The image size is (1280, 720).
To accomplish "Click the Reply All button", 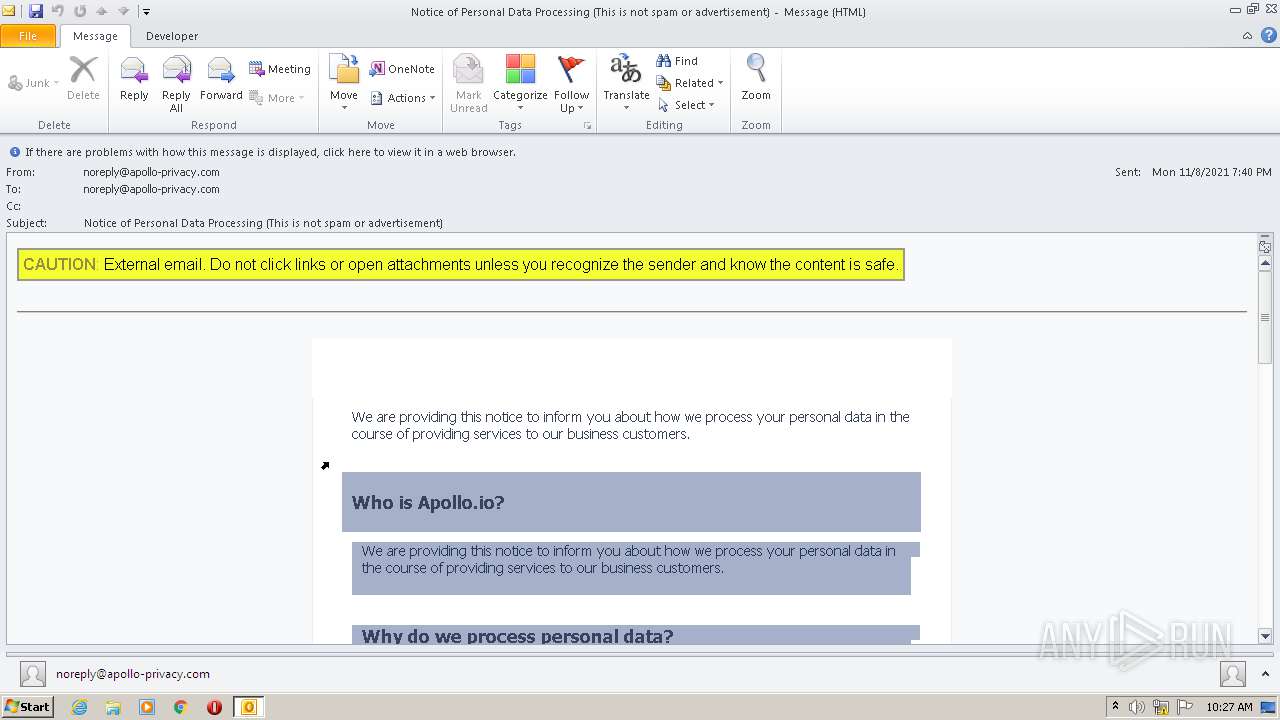I will click(x=176, y=84).
